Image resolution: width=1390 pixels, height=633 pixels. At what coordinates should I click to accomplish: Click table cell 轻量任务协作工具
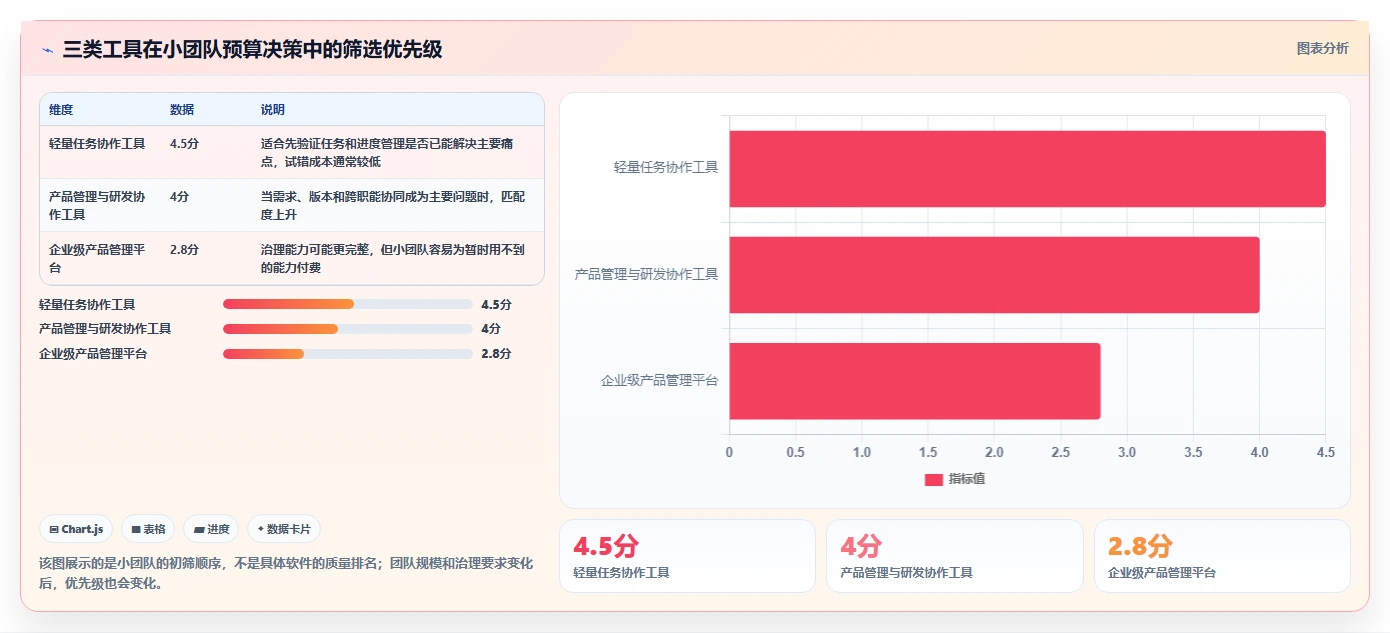(x=97, y=144)
